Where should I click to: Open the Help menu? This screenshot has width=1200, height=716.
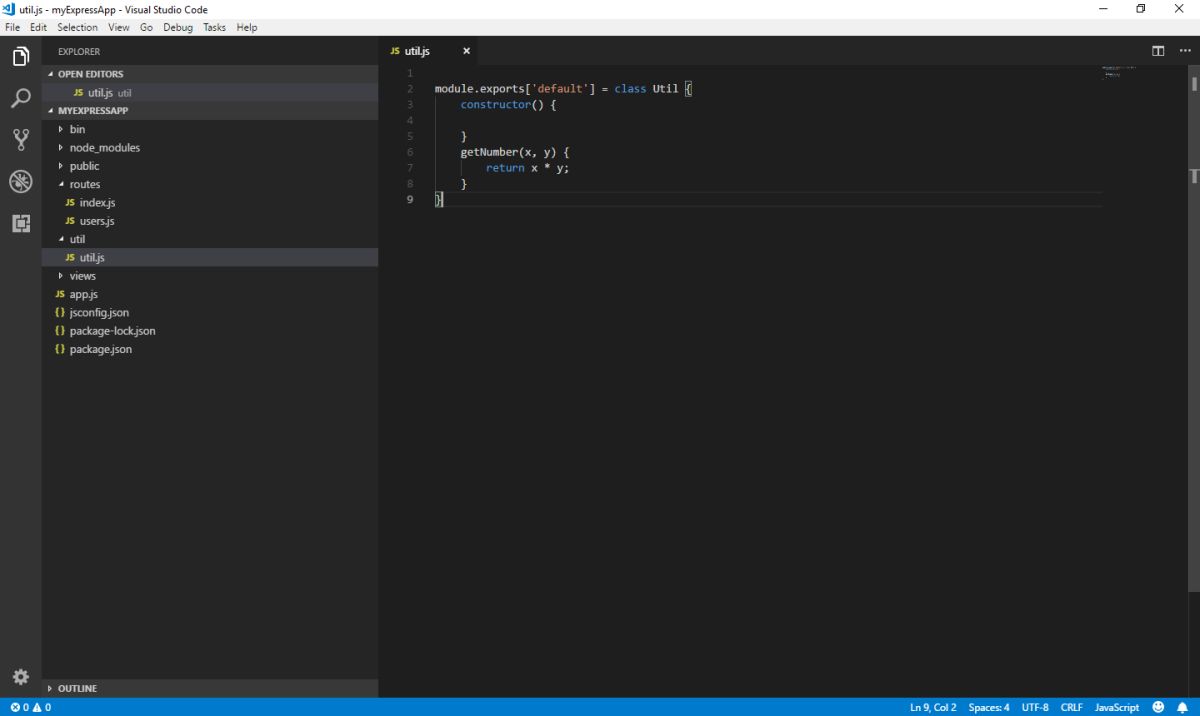coord(247,27)
